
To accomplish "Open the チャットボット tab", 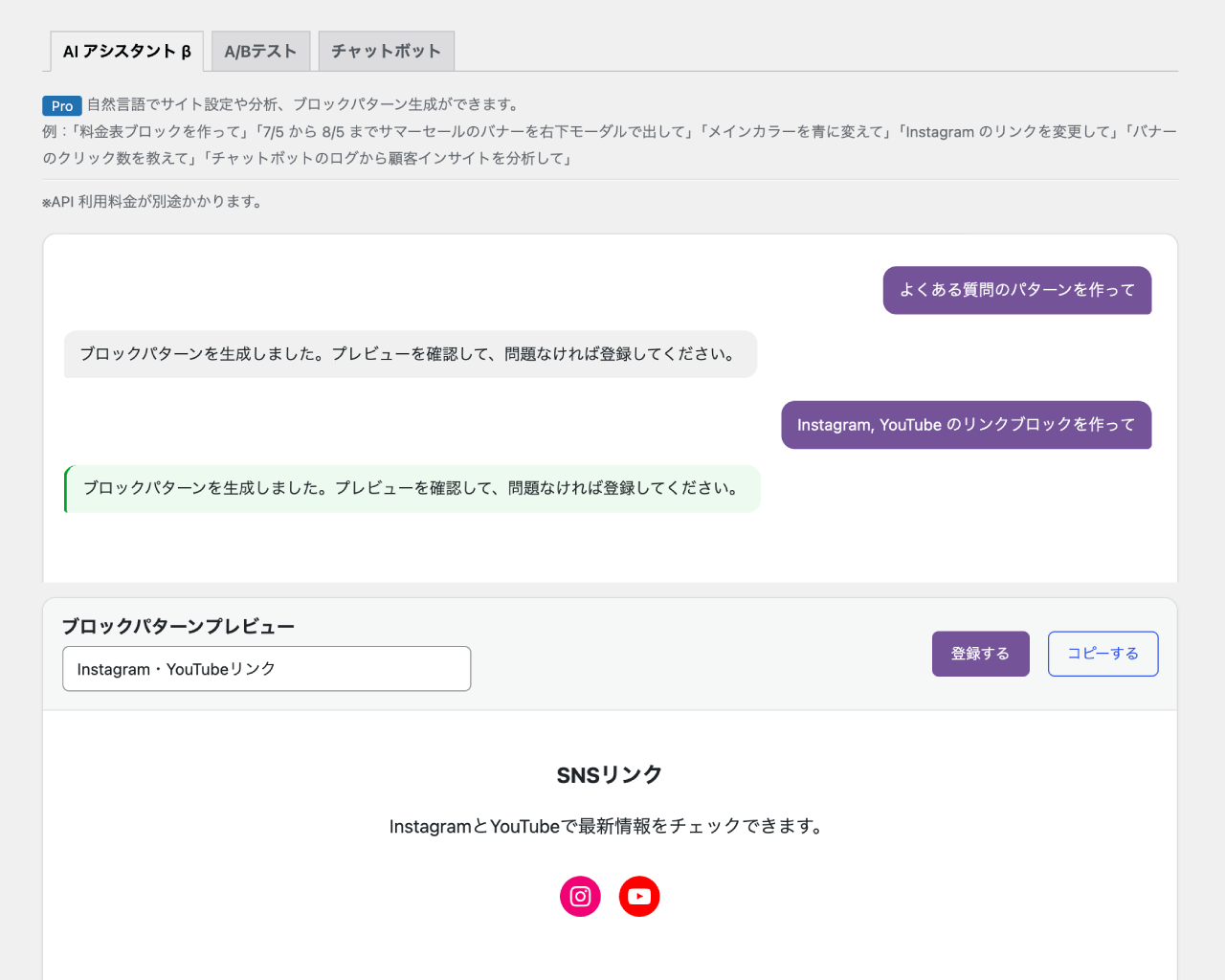I will (386, 51).
